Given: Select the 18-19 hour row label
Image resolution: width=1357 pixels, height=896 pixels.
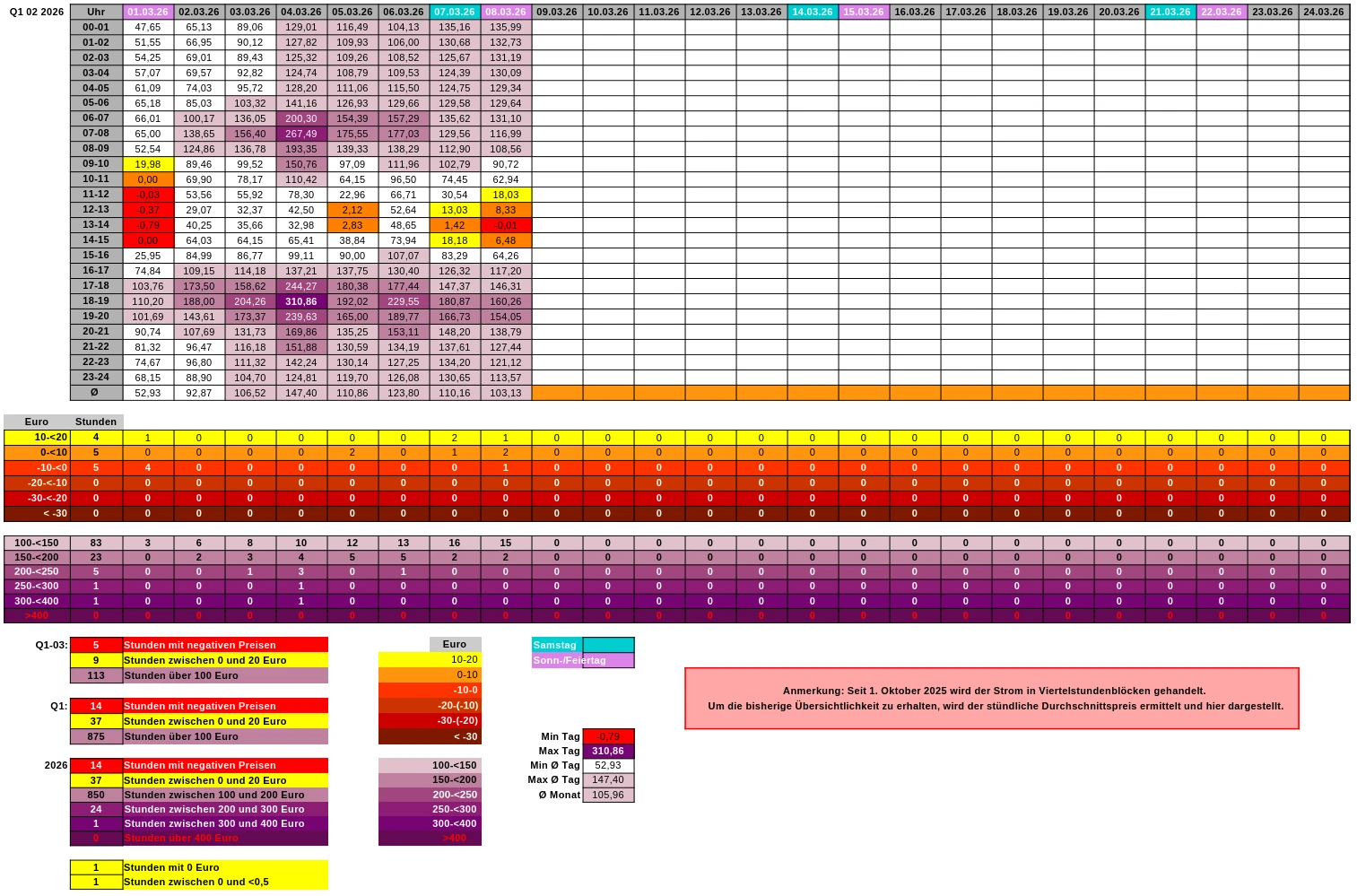Looking at the screenshot, I should [x=96, y=301].
